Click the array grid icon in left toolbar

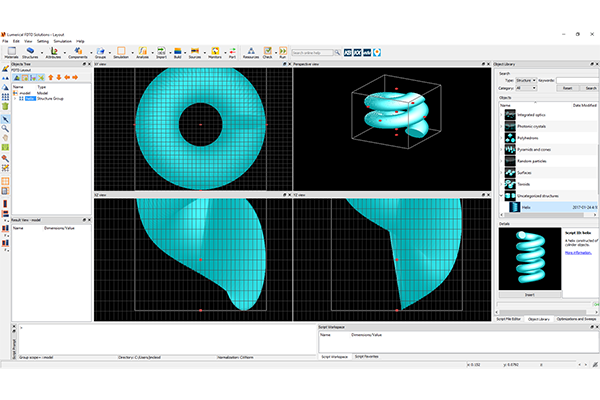[x=5, y=97]
